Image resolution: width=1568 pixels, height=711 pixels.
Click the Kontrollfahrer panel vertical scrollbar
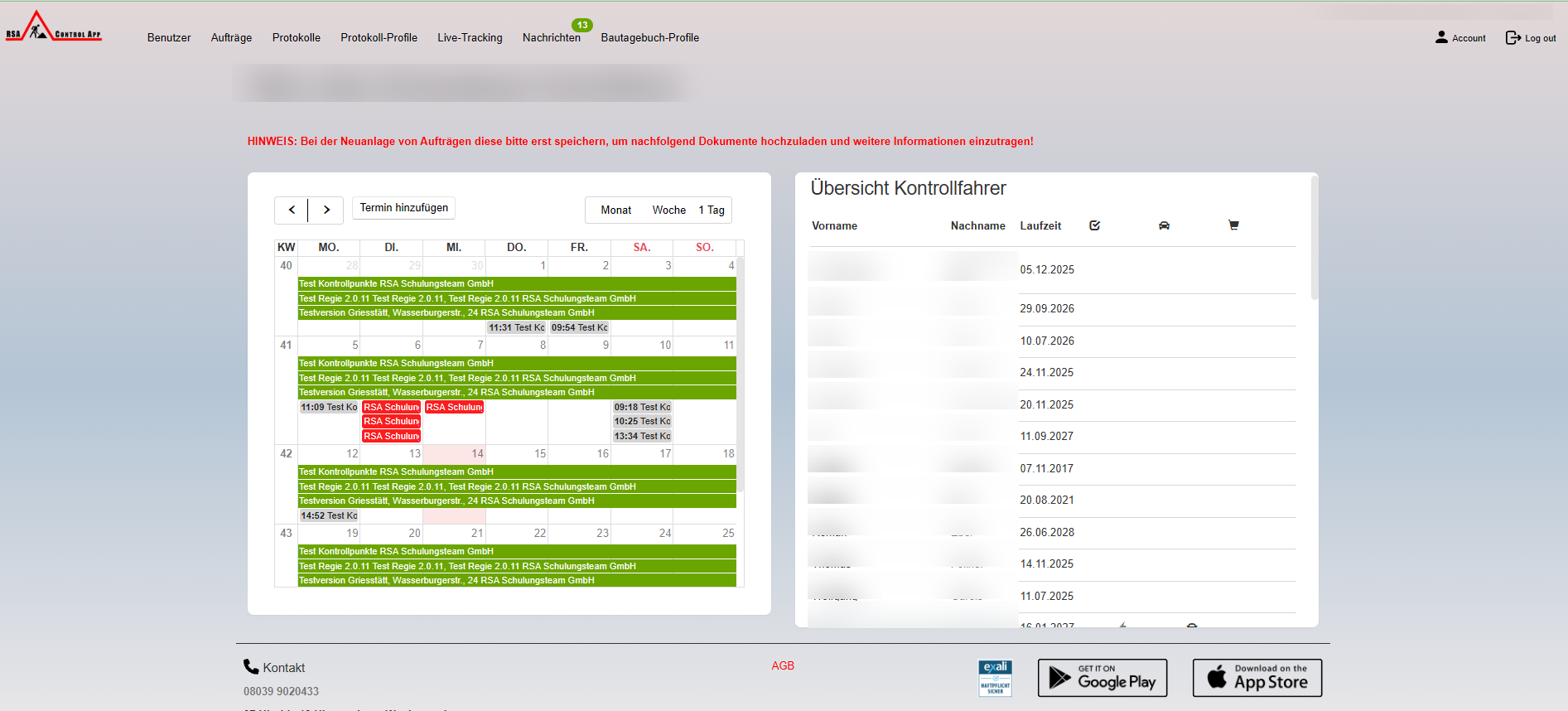click(x=1315, y=237)
